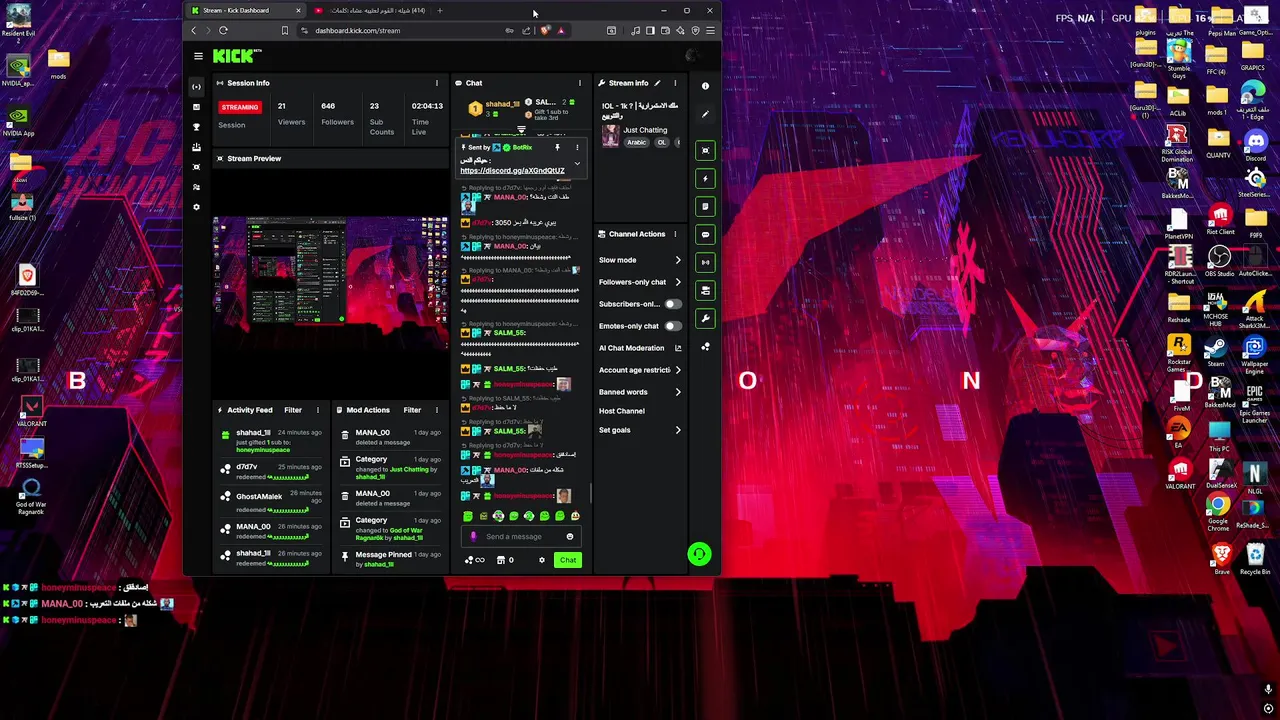Screen dimensions: 1280x720
Task: Open the trophy icon in left sidebar
Action: pos(196,127)
